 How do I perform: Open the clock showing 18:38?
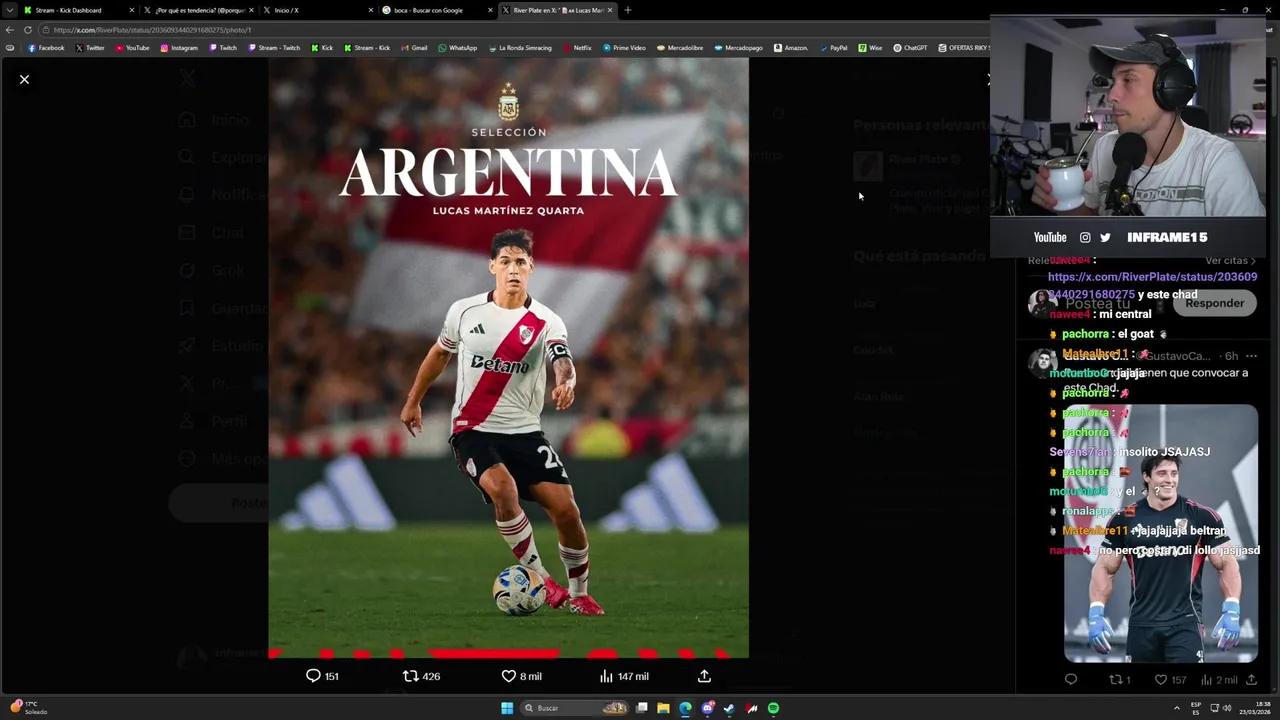[1257, 708]
